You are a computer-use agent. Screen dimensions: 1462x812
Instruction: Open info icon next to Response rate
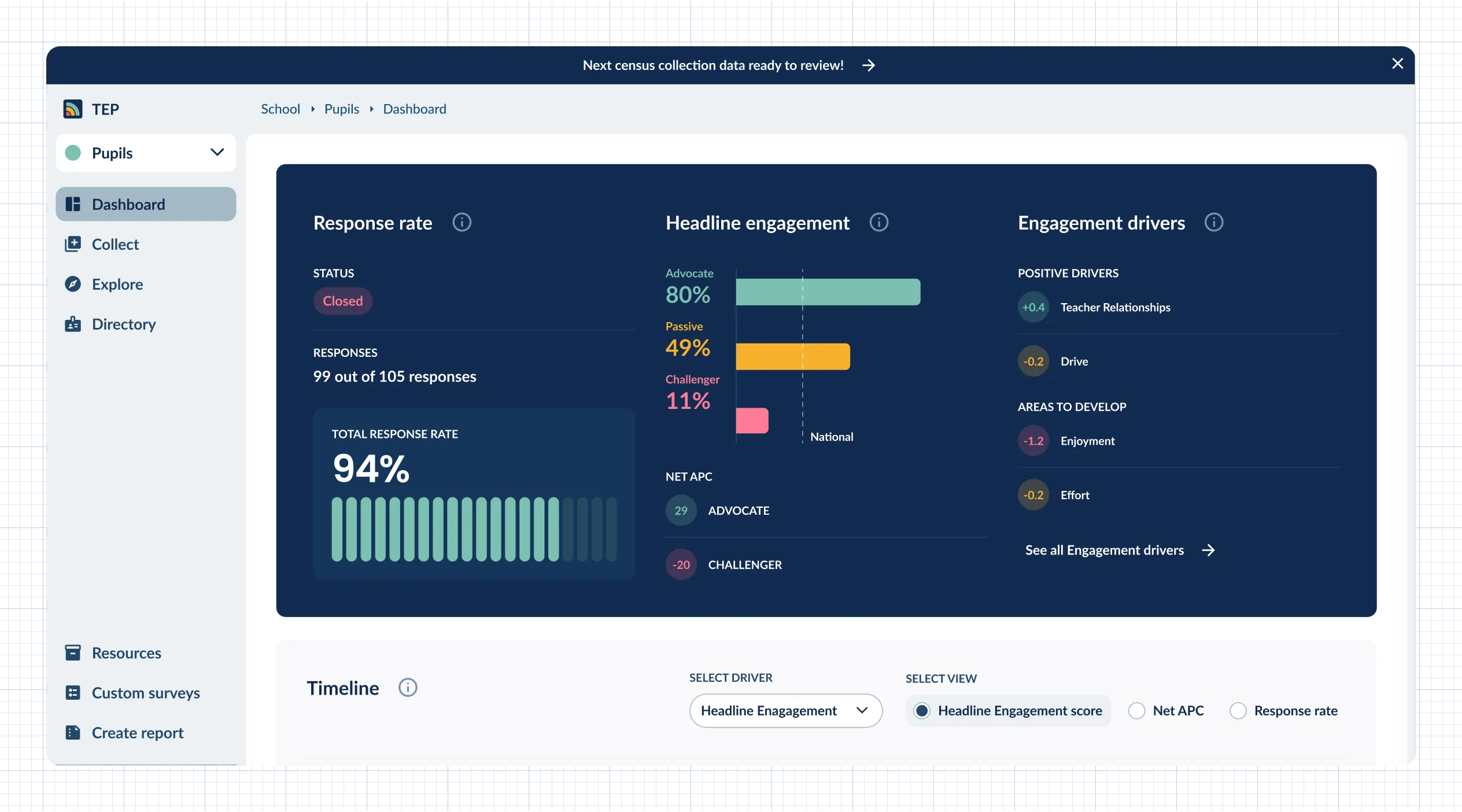[x=462, y=222]
